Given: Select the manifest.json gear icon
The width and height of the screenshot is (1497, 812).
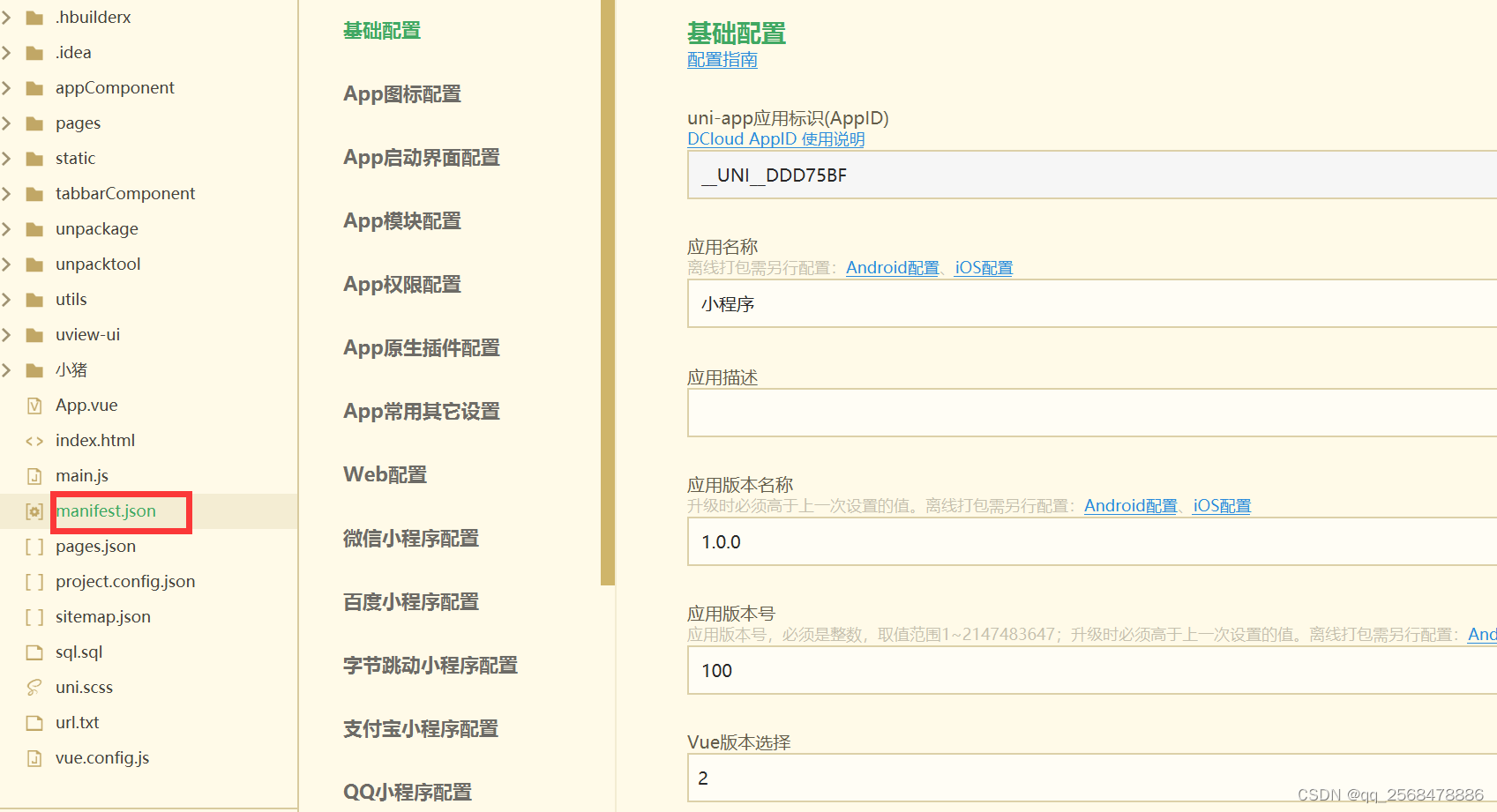Looking at the screenshot, I should [x=34, y=510].
